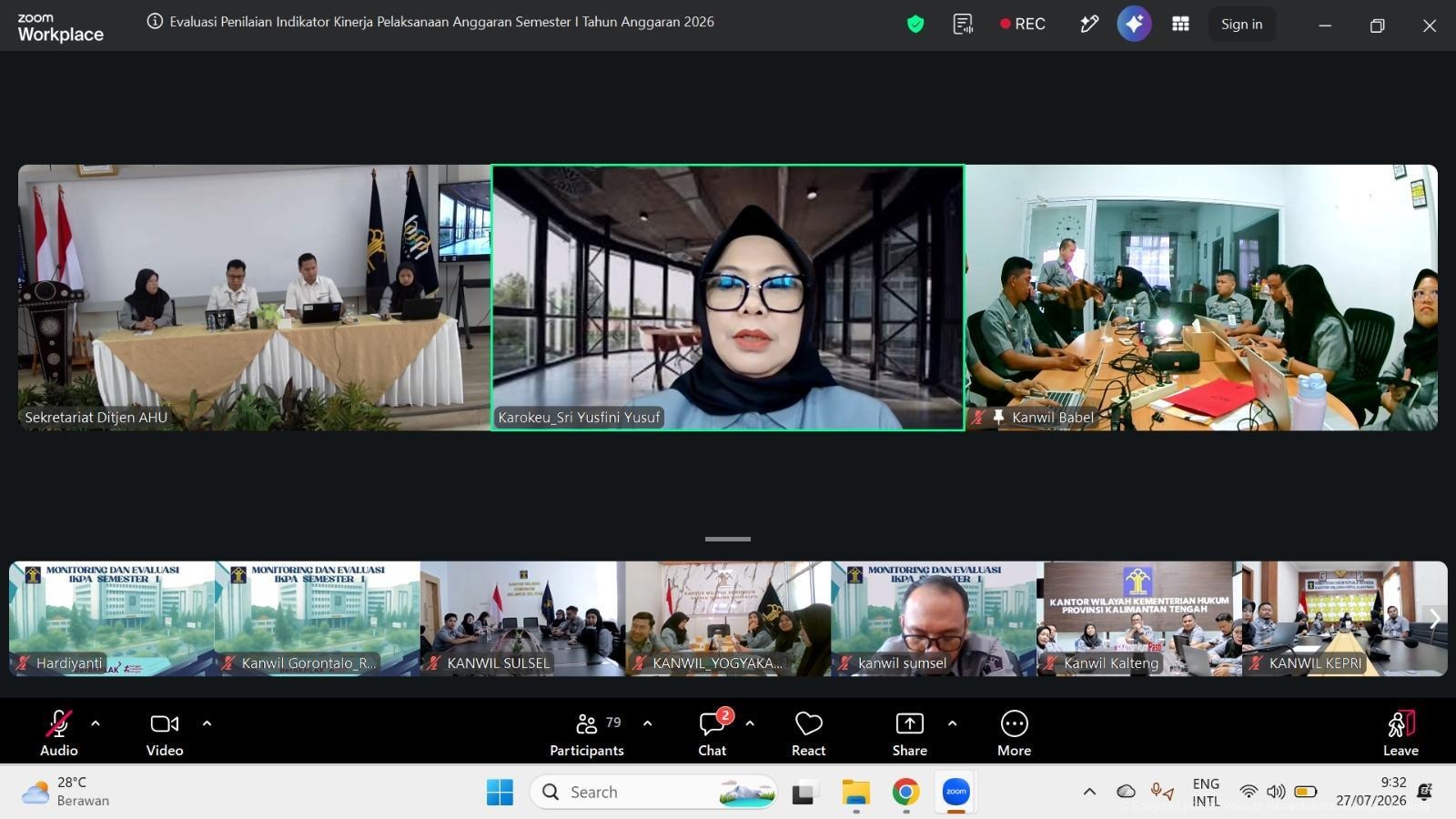The image size is (1456, 819).
Task: Click the taskbar Search box
Action: coord(653,793)
